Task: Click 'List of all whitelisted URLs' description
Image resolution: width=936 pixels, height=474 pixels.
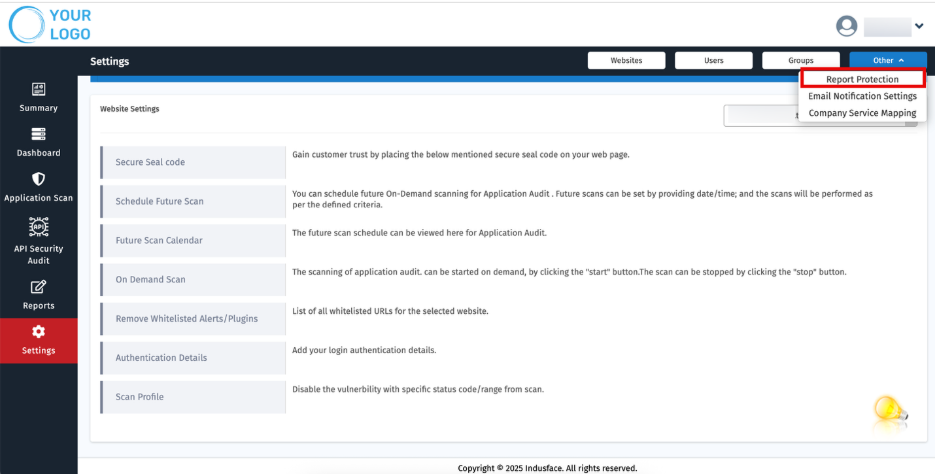Action: tap(390, 311)
